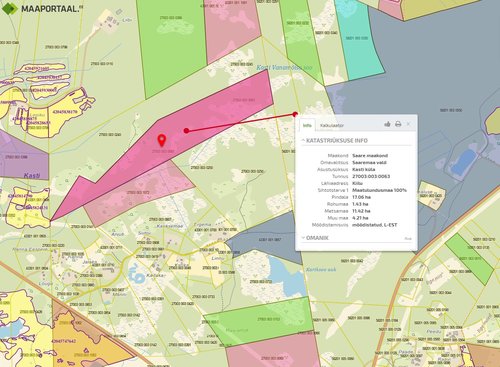Click the red line endpoint near popup
The height and width of the screenshot is (367, 500).
pyautogui.click(x=295, y=114)
